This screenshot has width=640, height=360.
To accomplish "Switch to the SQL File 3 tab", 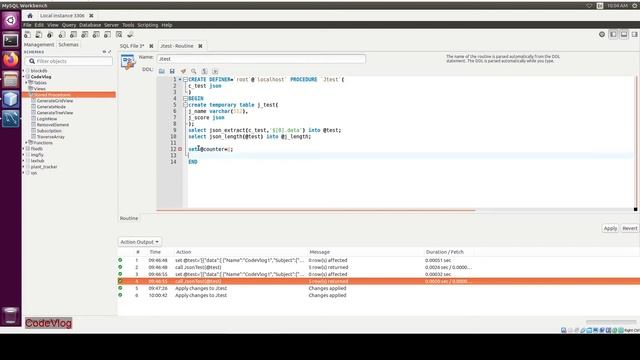I will point(132,46).
